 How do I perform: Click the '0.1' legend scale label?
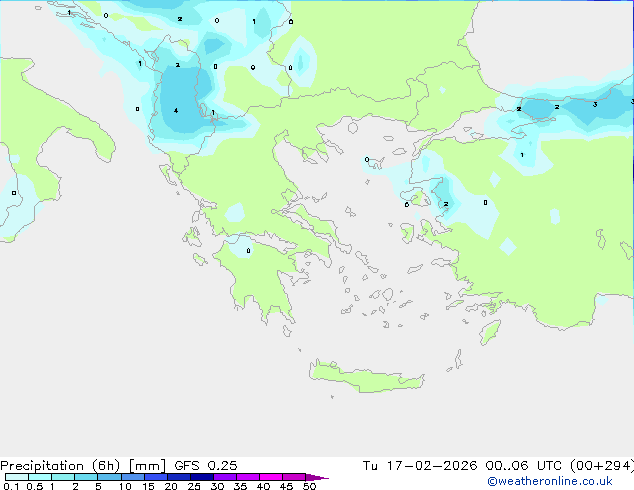[11, 486]
